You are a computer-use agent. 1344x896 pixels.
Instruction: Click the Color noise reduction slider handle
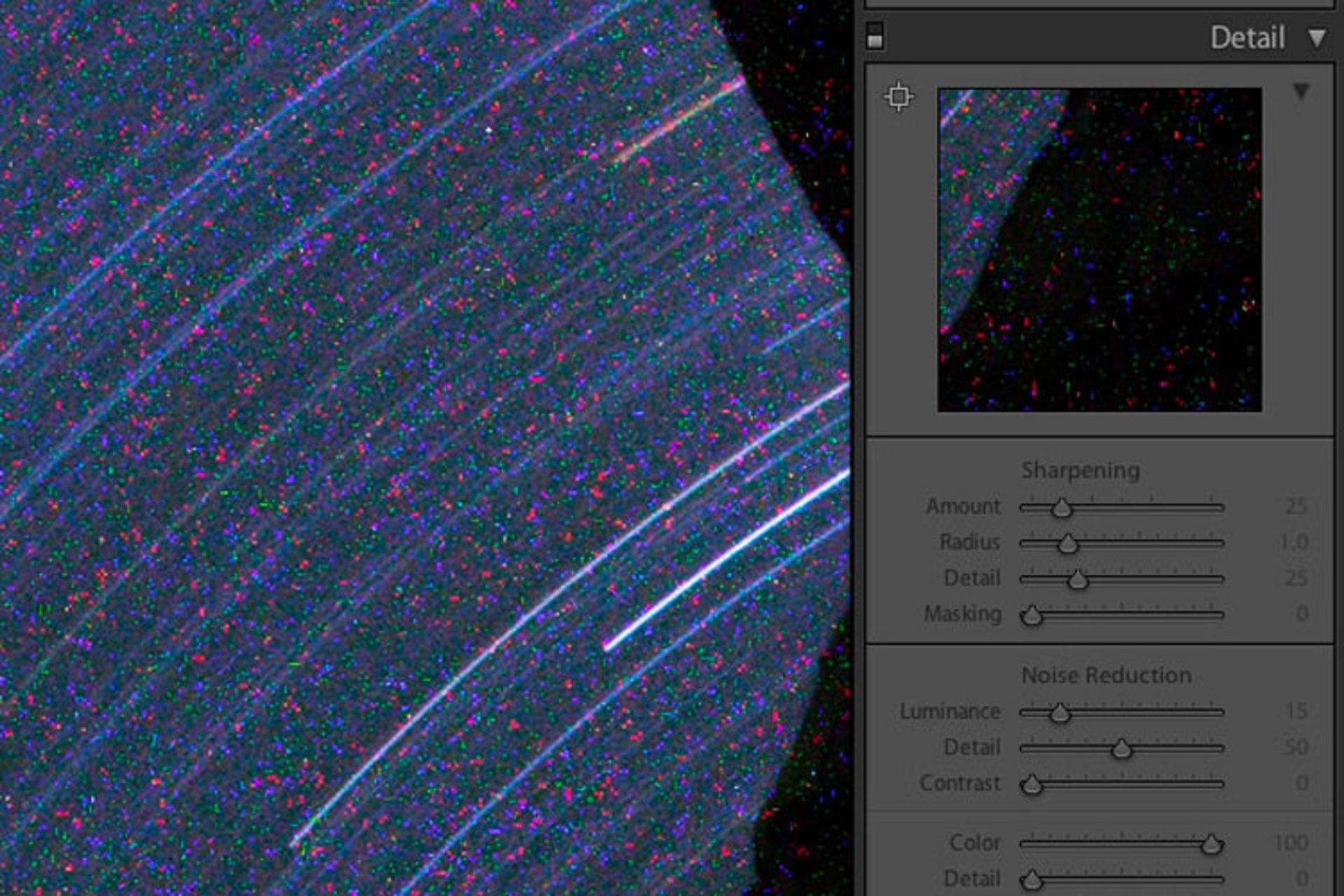1212,844
